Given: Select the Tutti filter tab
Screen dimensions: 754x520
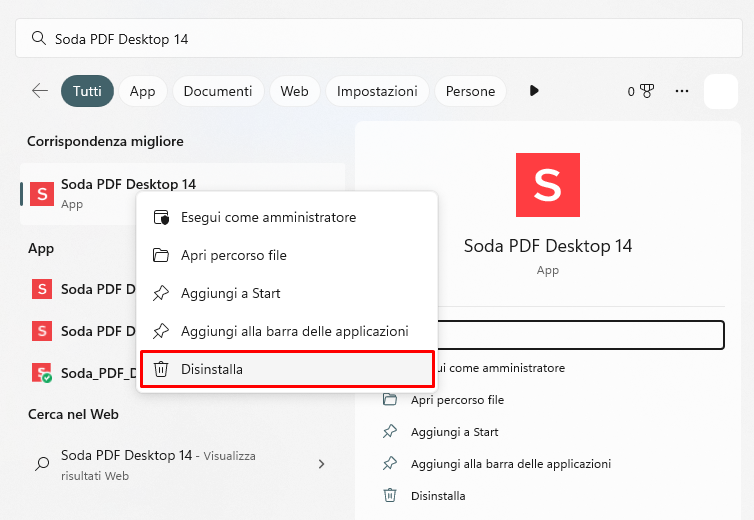Looking at the screenshot, I should [x=88, y=91].
